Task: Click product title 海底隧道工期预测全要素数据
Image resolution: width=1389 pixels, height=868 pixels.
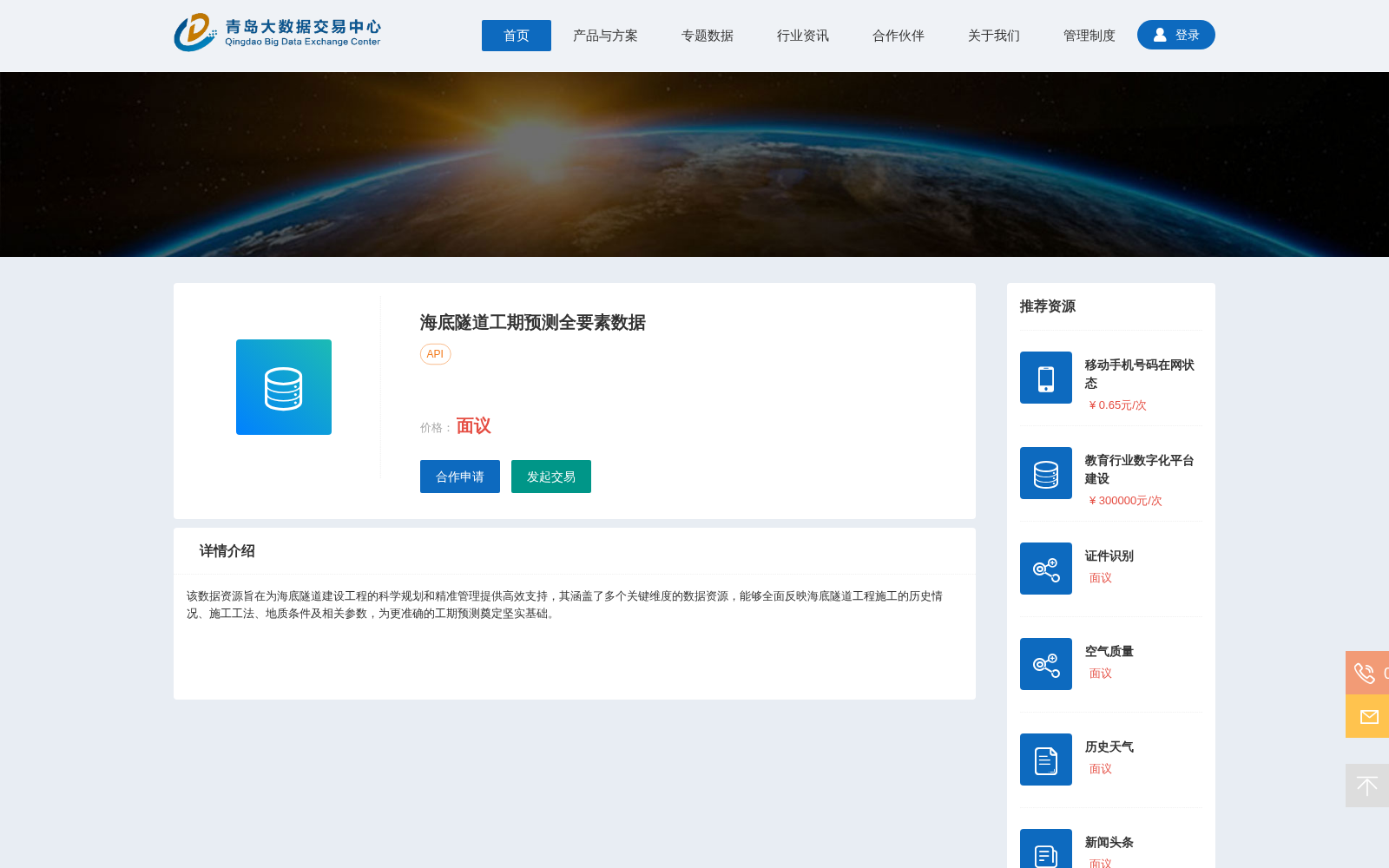Action: pos(533,323)
